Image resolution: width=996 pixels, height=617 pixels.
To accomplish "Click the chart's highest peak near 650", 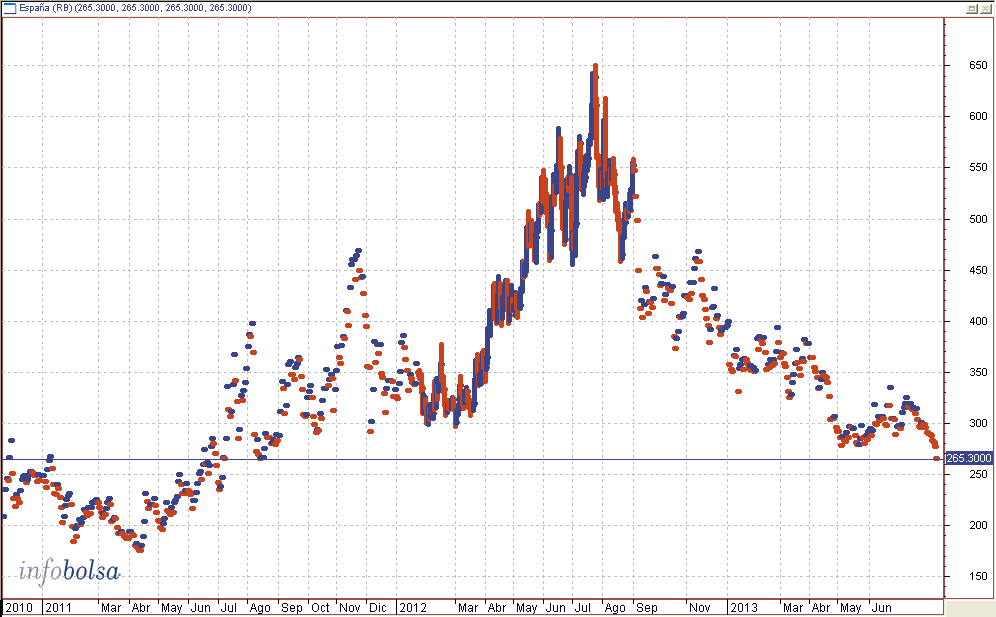I will coord(596,67).
